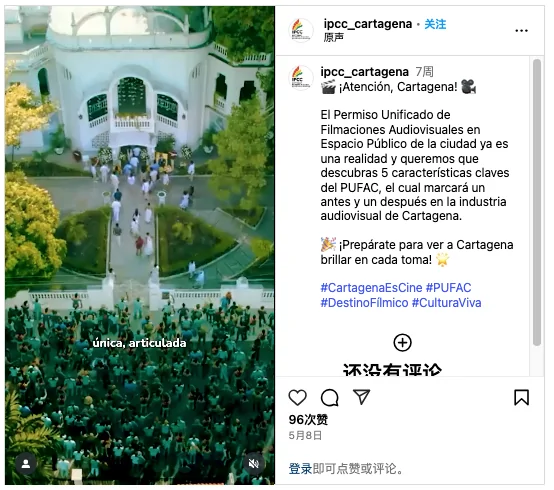Viewport: 554px width, 490px height.
Task: View the 96次赞 likes count
Action: [308, 420]
